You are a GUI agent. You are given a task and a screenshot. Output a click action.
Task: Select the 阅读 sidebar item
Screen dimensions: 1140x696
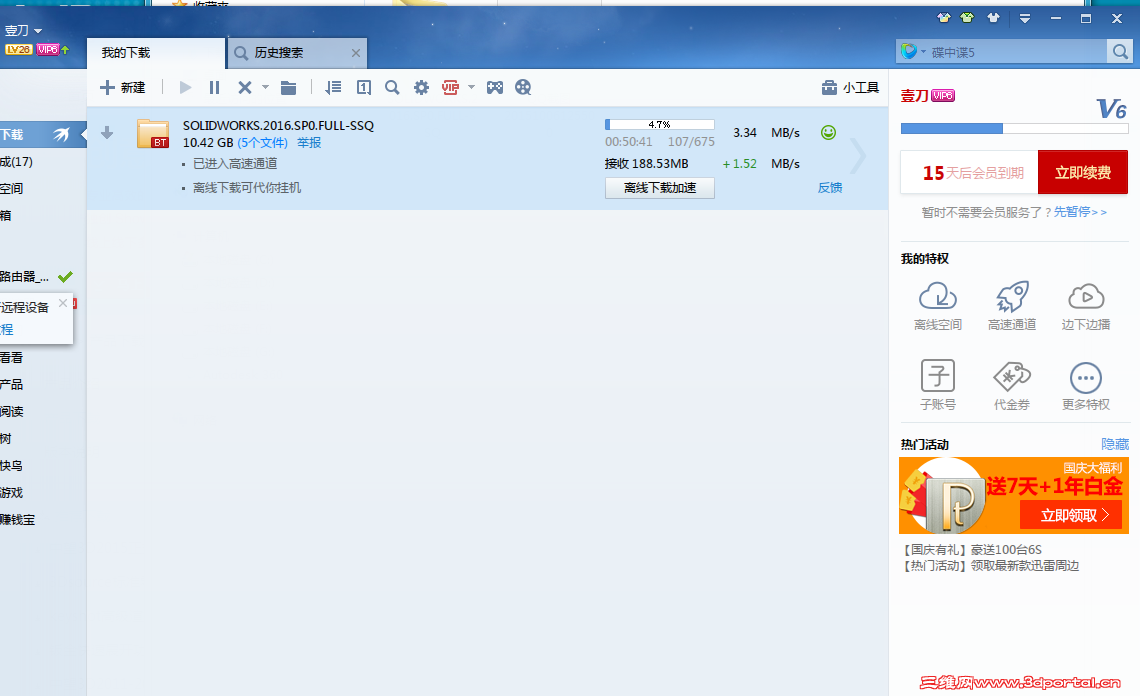click(x=12, y=412)
